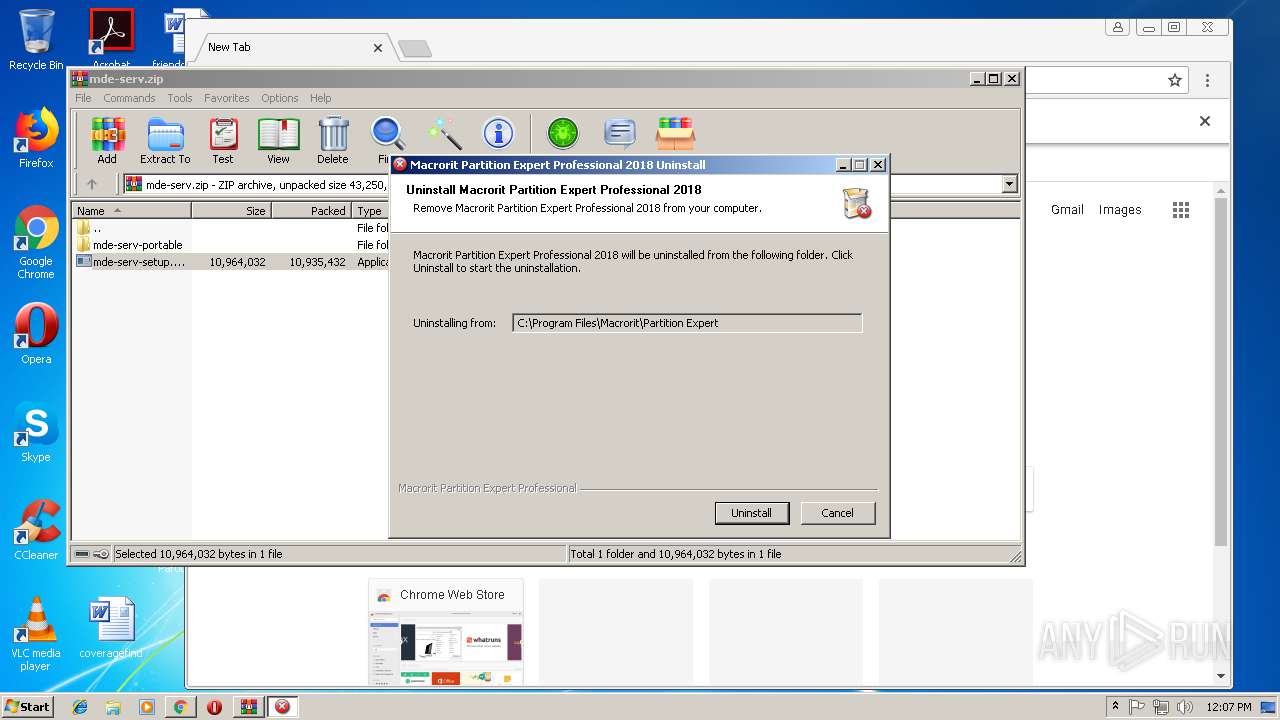Expand the WinRAR address bar dropdown

tap(1009, 184)
